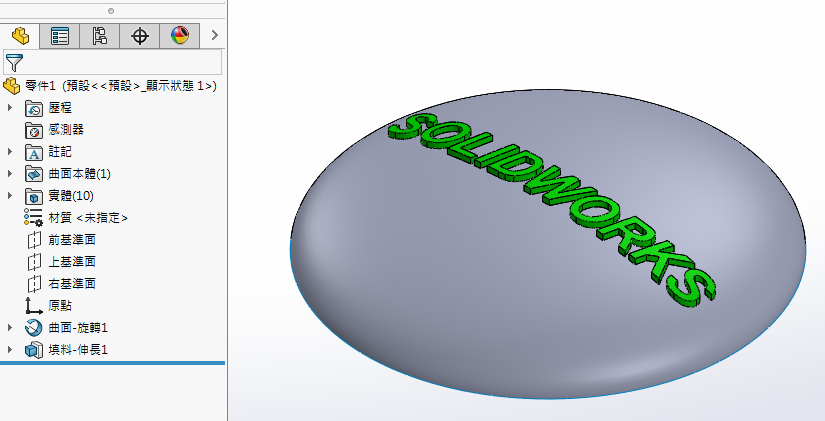Image resolution: width=825 pixels, height=421 pixels.
Task: Click the 右基準面 plane icon
Action: coord(34,284)
